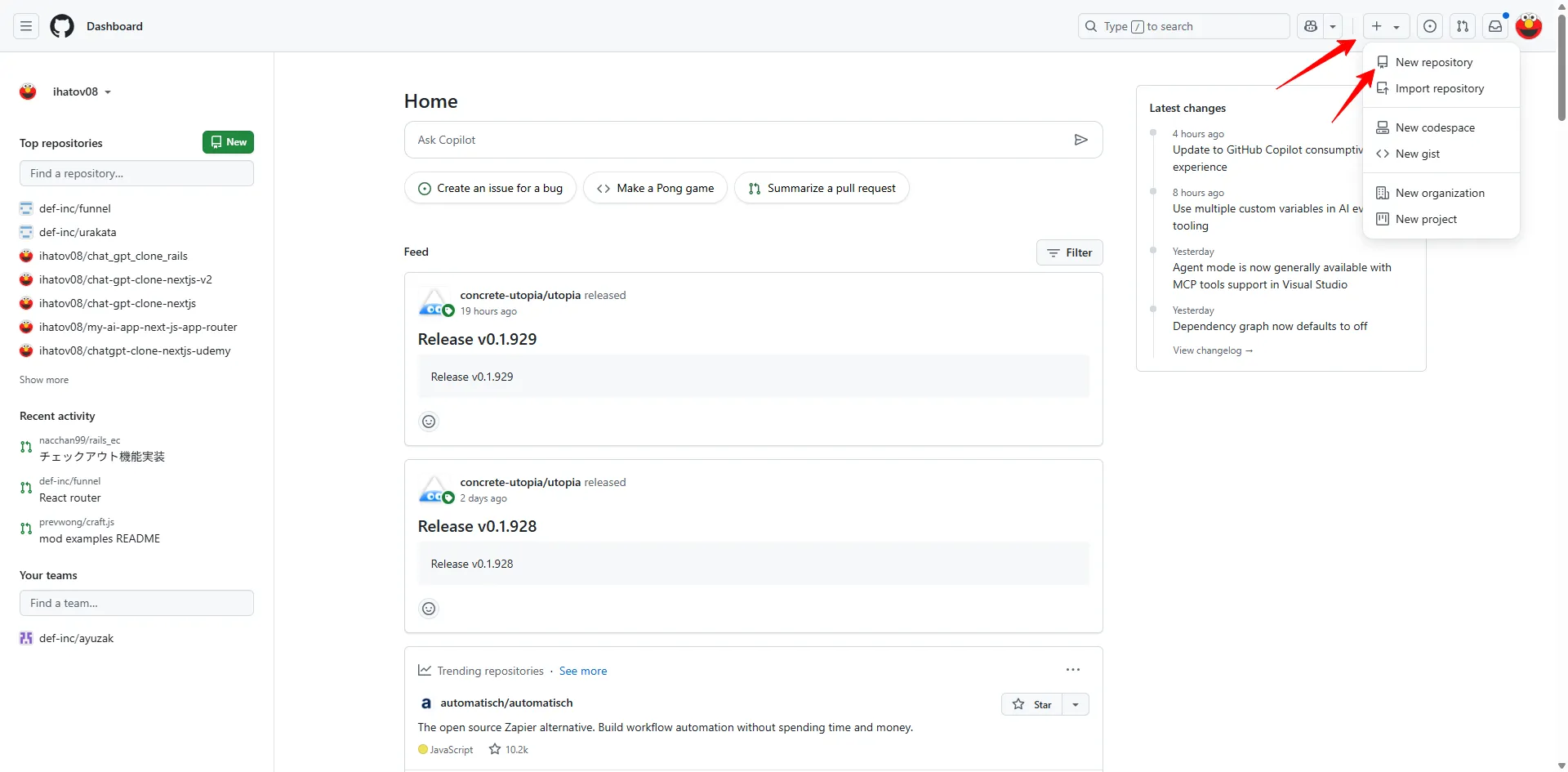Select New gist menu item
Image resolution: width=1568 pixels, height=772 pixels.
pos(1441,154)
